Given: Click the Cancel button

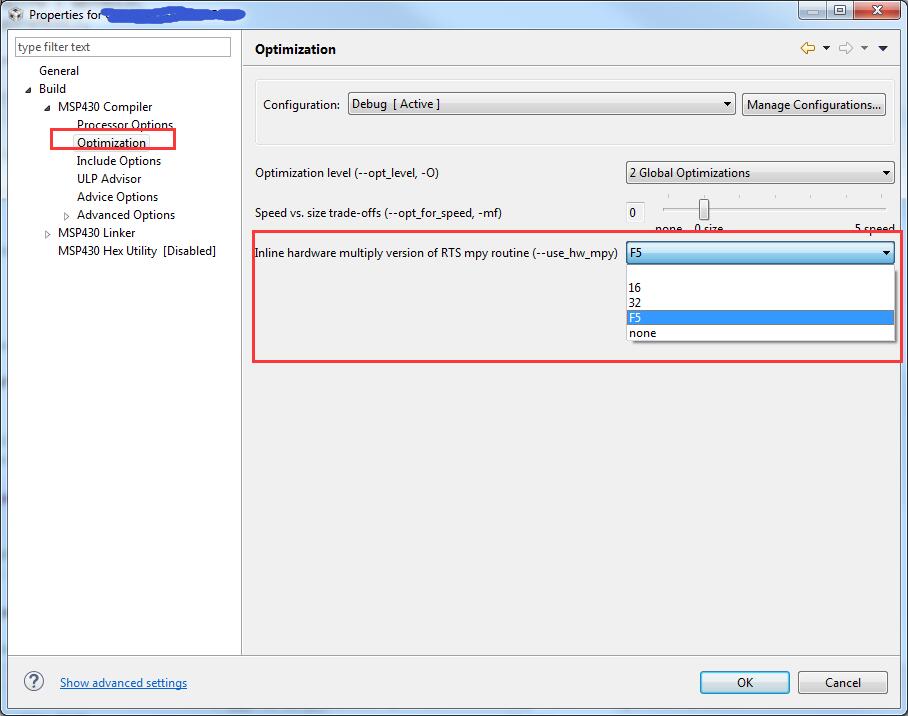Looking at the screenshot, I should (x=843, y=682).
